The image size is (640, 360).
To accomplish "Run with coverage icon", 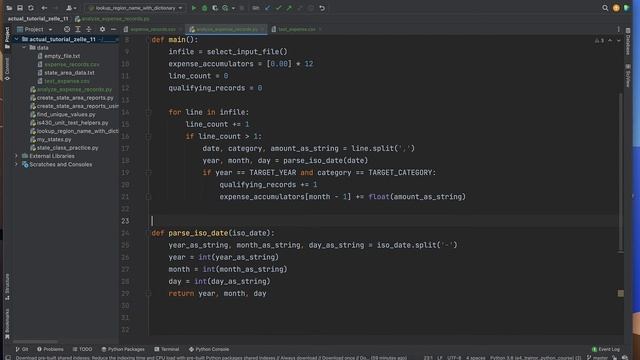I will (215, 8).
